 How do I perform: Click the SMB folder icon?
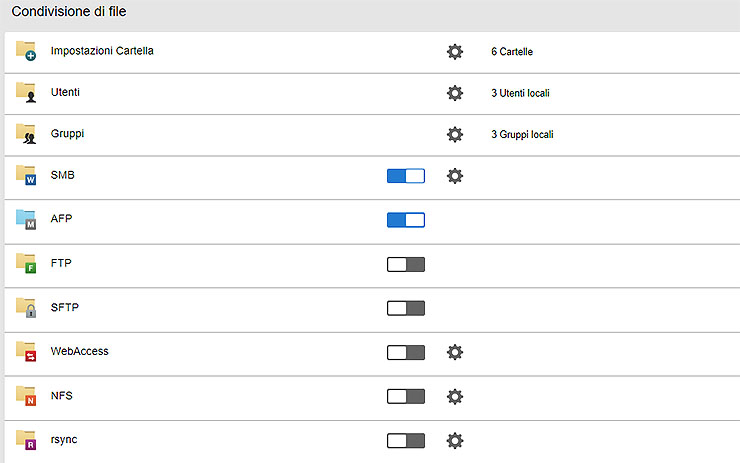pos(26,176)
